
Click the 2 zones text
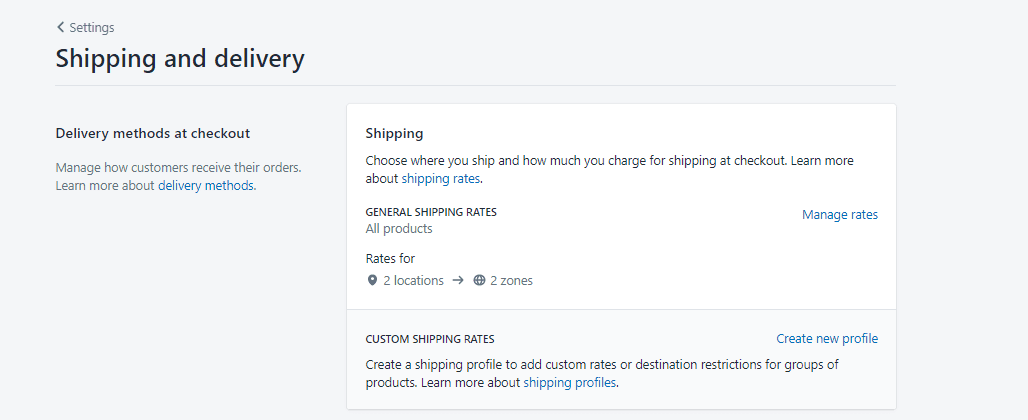pos(511,280)
